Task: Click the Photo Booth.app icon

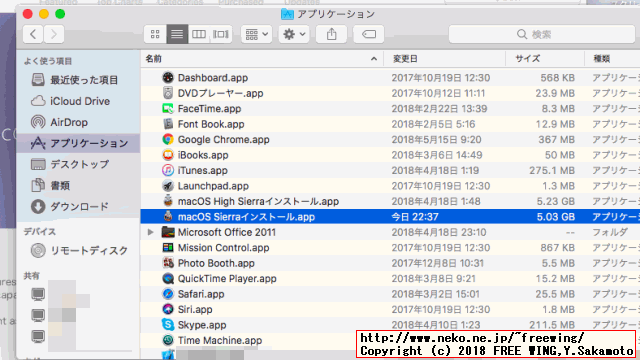Action: (x=168, y=263)
